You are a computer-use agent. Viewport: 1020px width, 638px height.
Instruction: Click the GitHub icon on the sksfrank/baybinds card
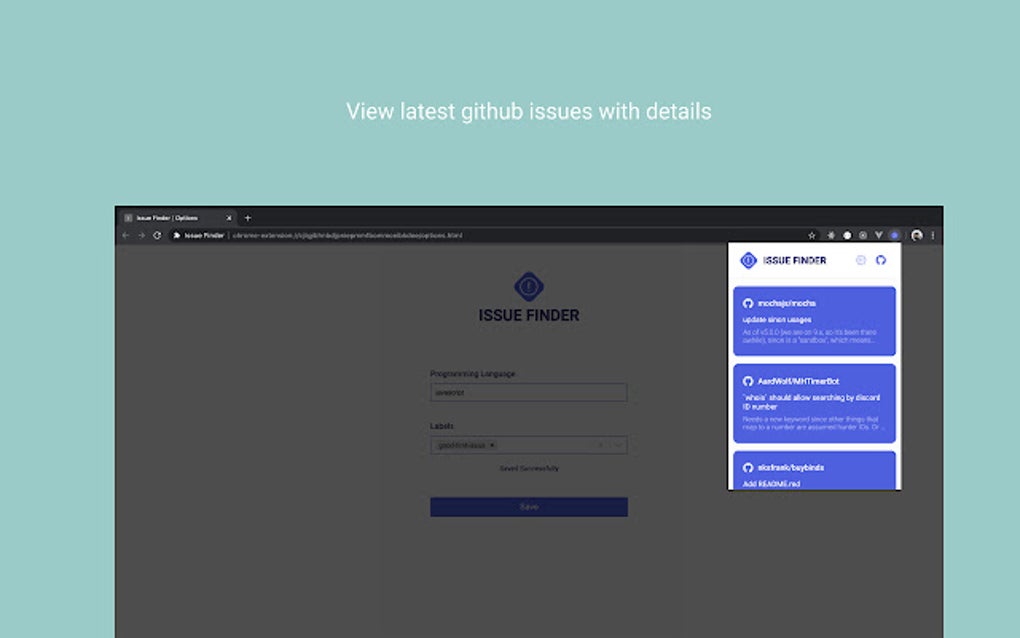coord(748,465)
